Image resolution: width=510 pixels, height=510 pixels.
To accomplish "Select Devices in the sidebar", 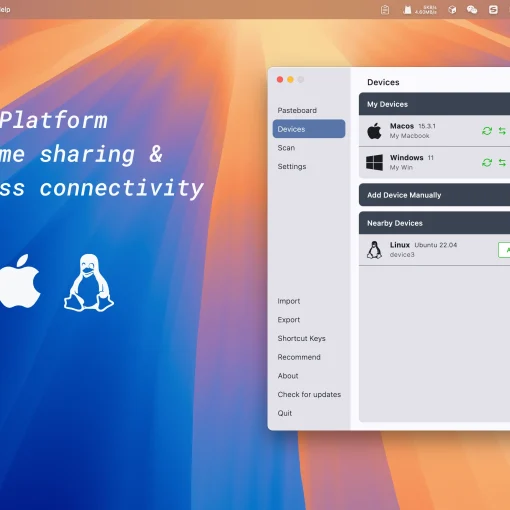I will coord(309,129).
